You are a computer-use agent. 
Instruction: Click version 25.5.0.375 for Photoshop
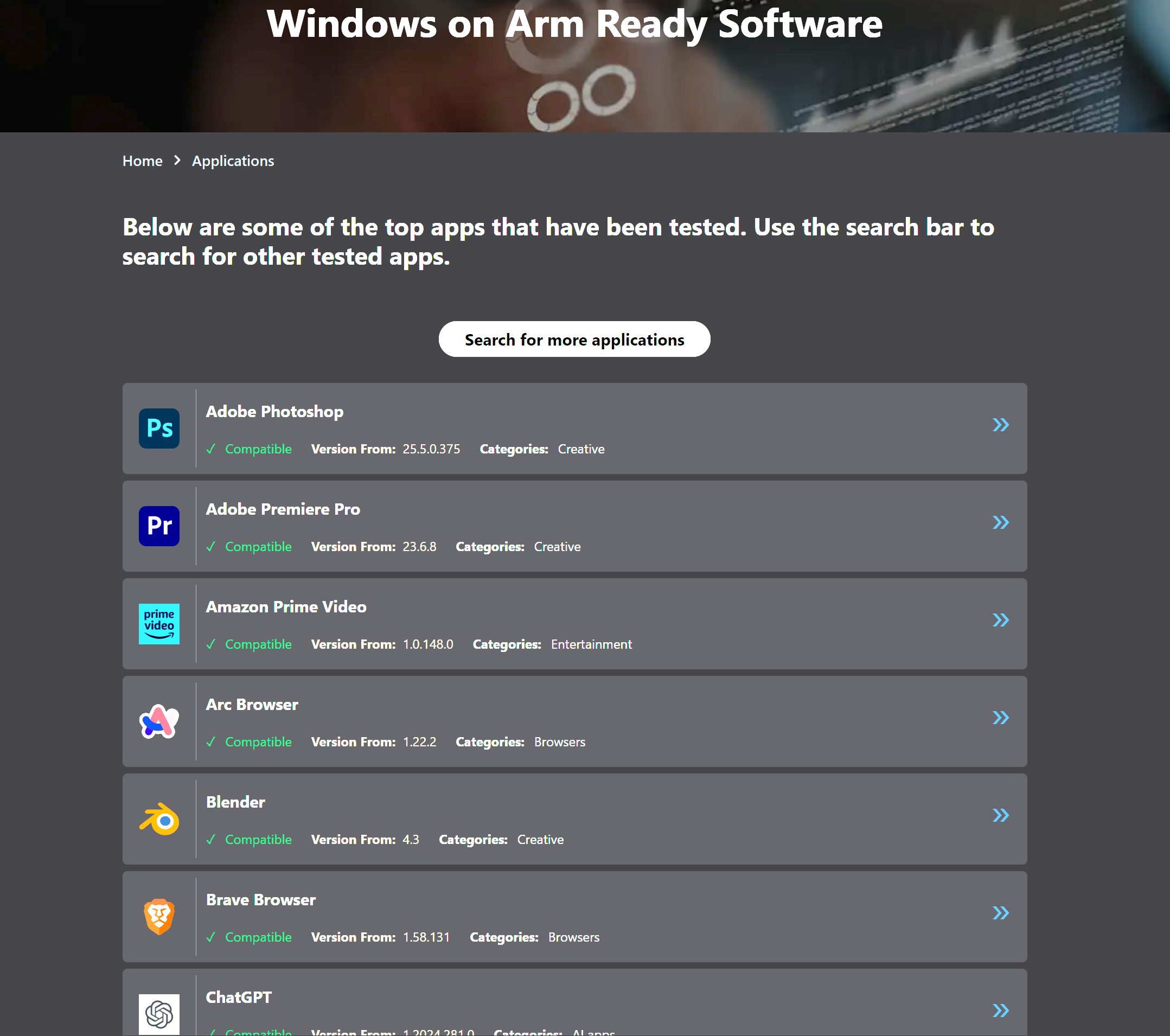tap(431, 449)
